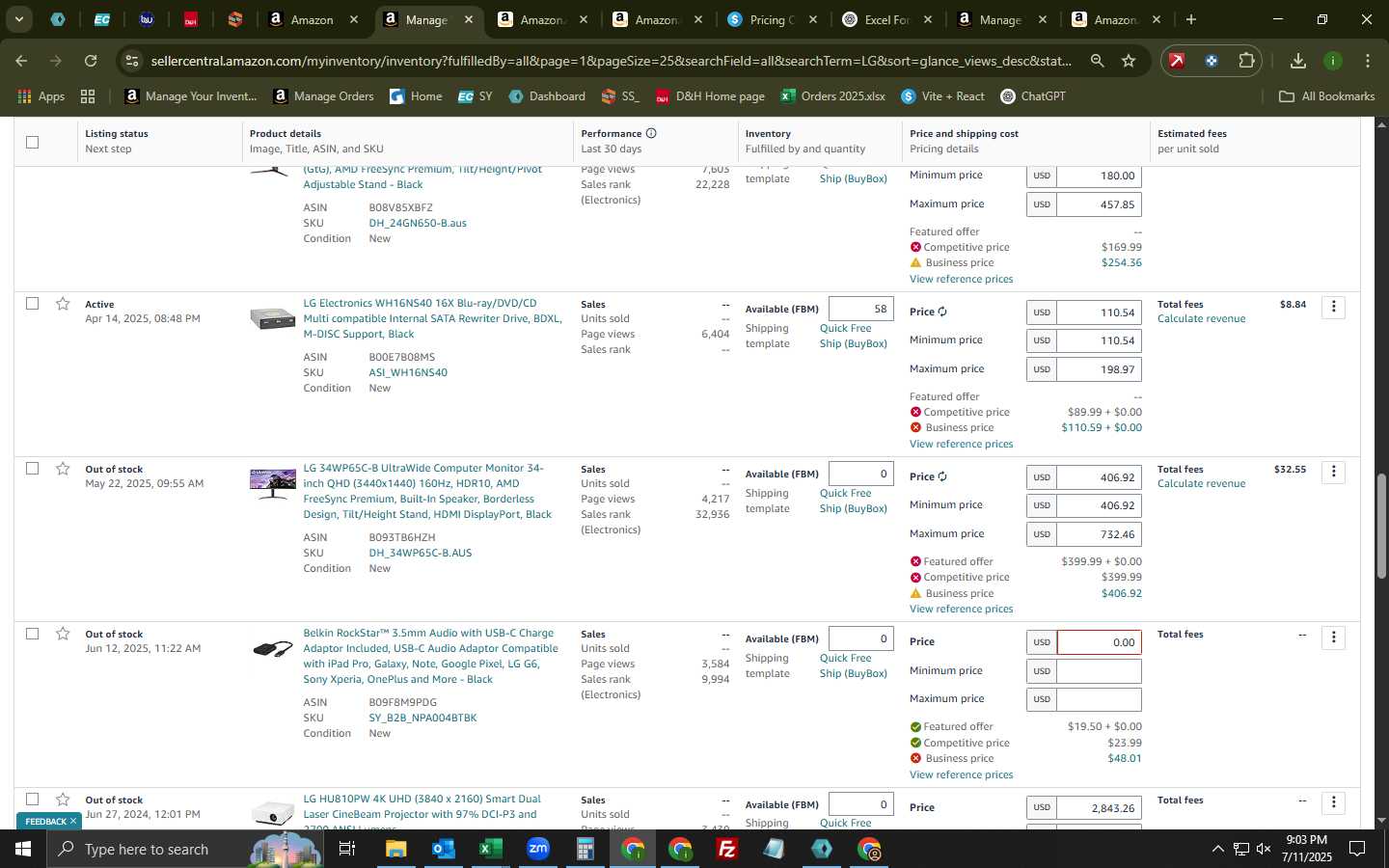Screen dimensions: 1389x868
Task: Open Performance info icon in header
Action: tap(651, 133)
